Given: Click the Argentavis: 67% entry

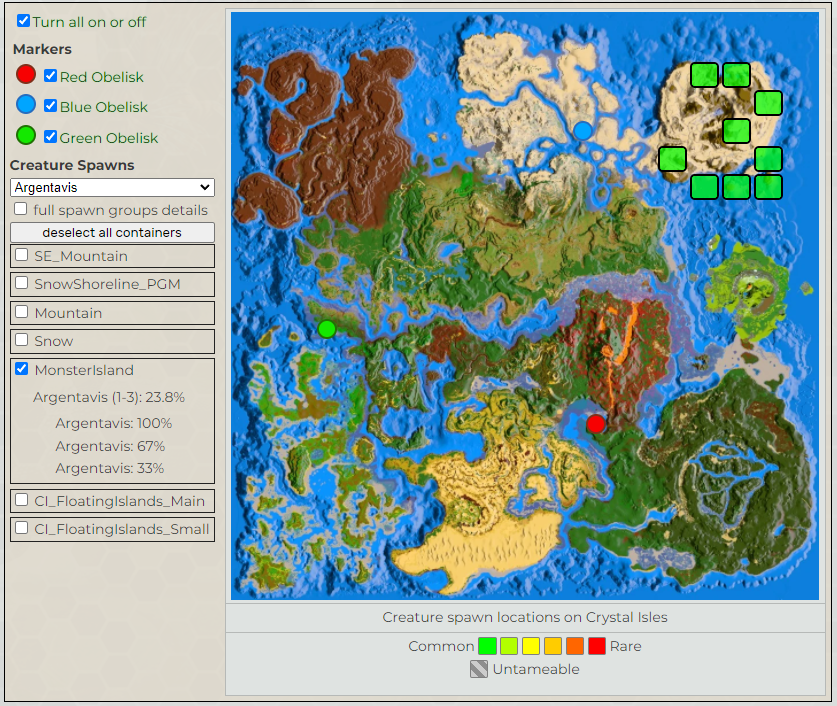Looking at the screenshot, I should click(110, 446).
